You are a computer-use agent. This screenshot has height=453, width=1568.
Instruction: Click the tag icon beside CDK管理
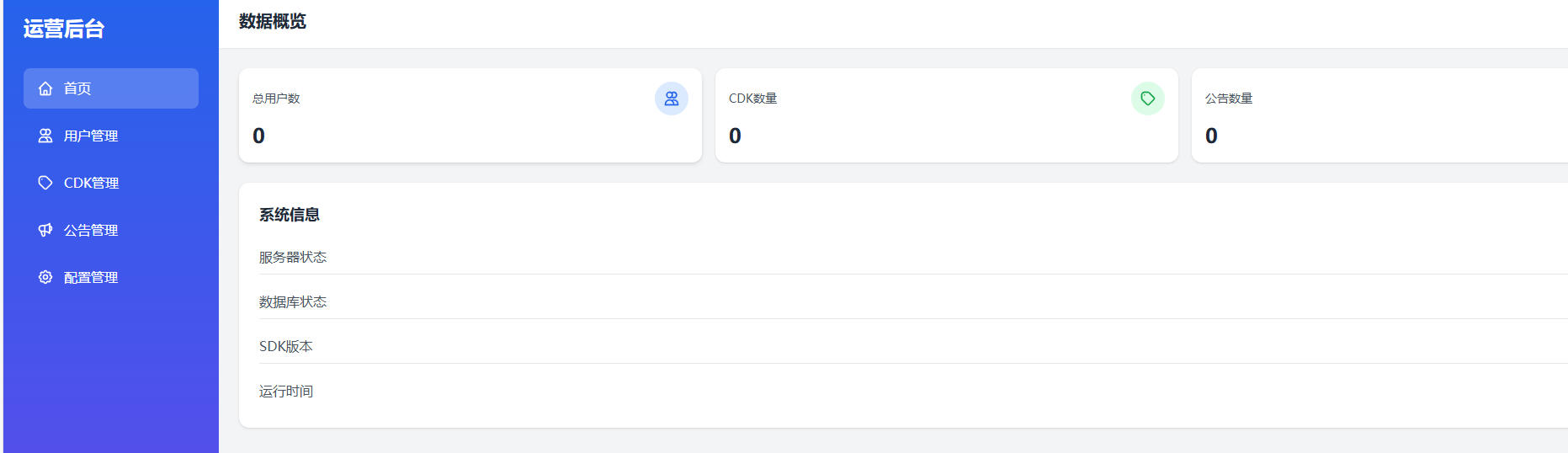click(x=45, y=183)
